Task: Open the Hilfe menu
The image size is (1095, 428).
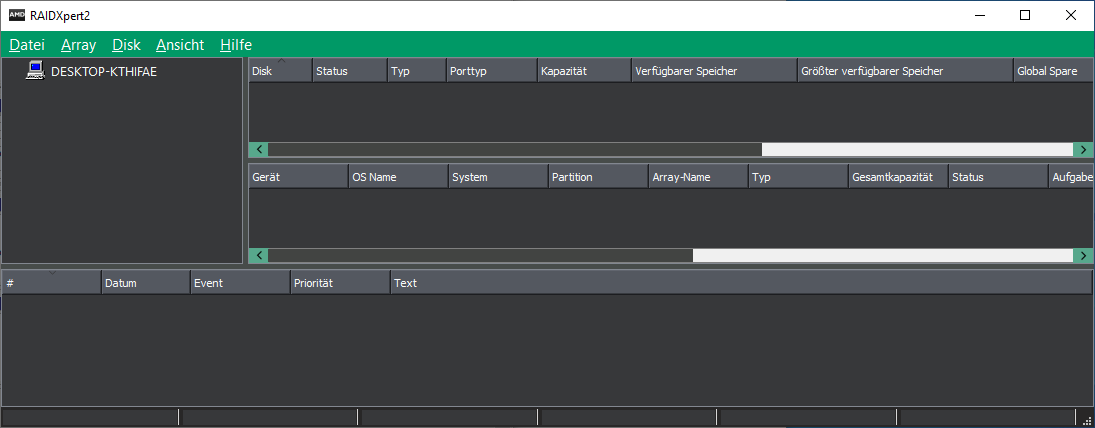Action: tap(236, 45)
